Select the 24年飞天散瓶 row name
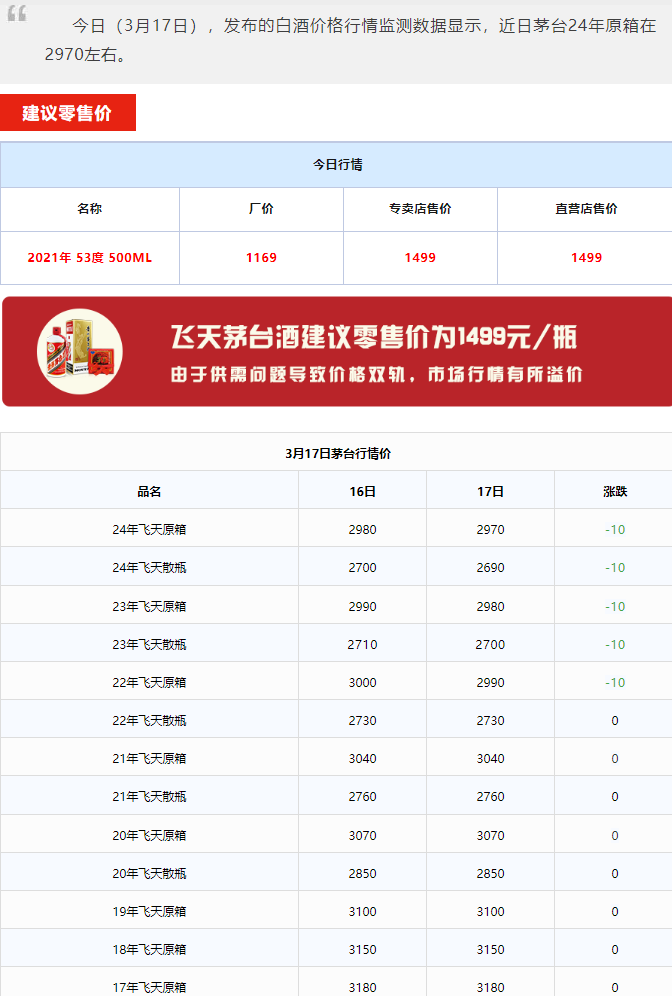Viewport: 672px width, 996px height. click(x=149, y=568)
